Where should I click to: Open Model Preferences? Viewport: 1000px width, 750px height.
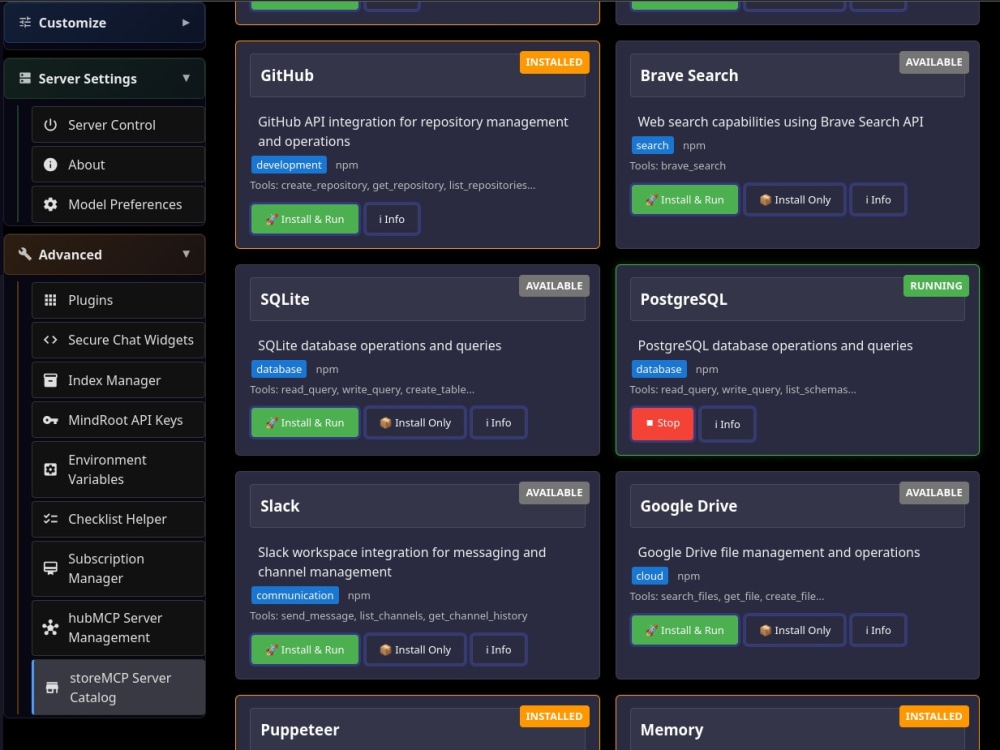pos(118,204)
